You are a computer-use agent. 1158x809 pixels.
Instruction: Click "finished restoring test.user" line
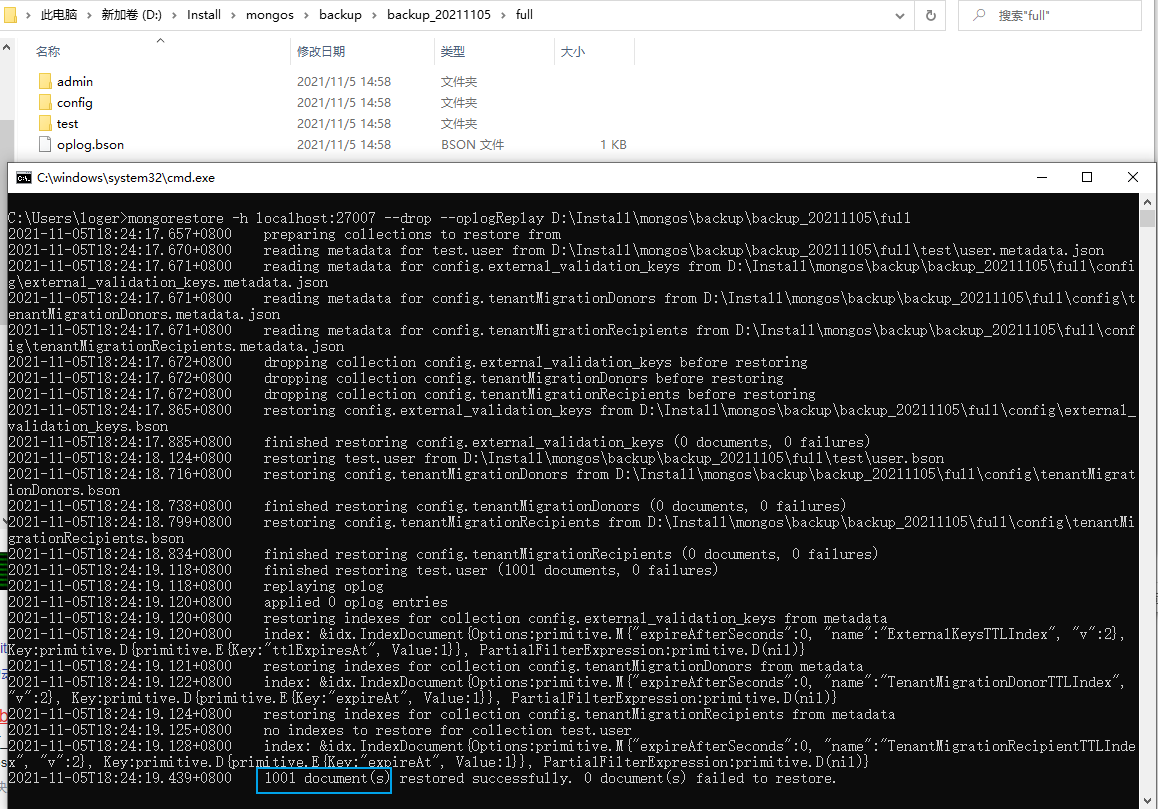491,570
